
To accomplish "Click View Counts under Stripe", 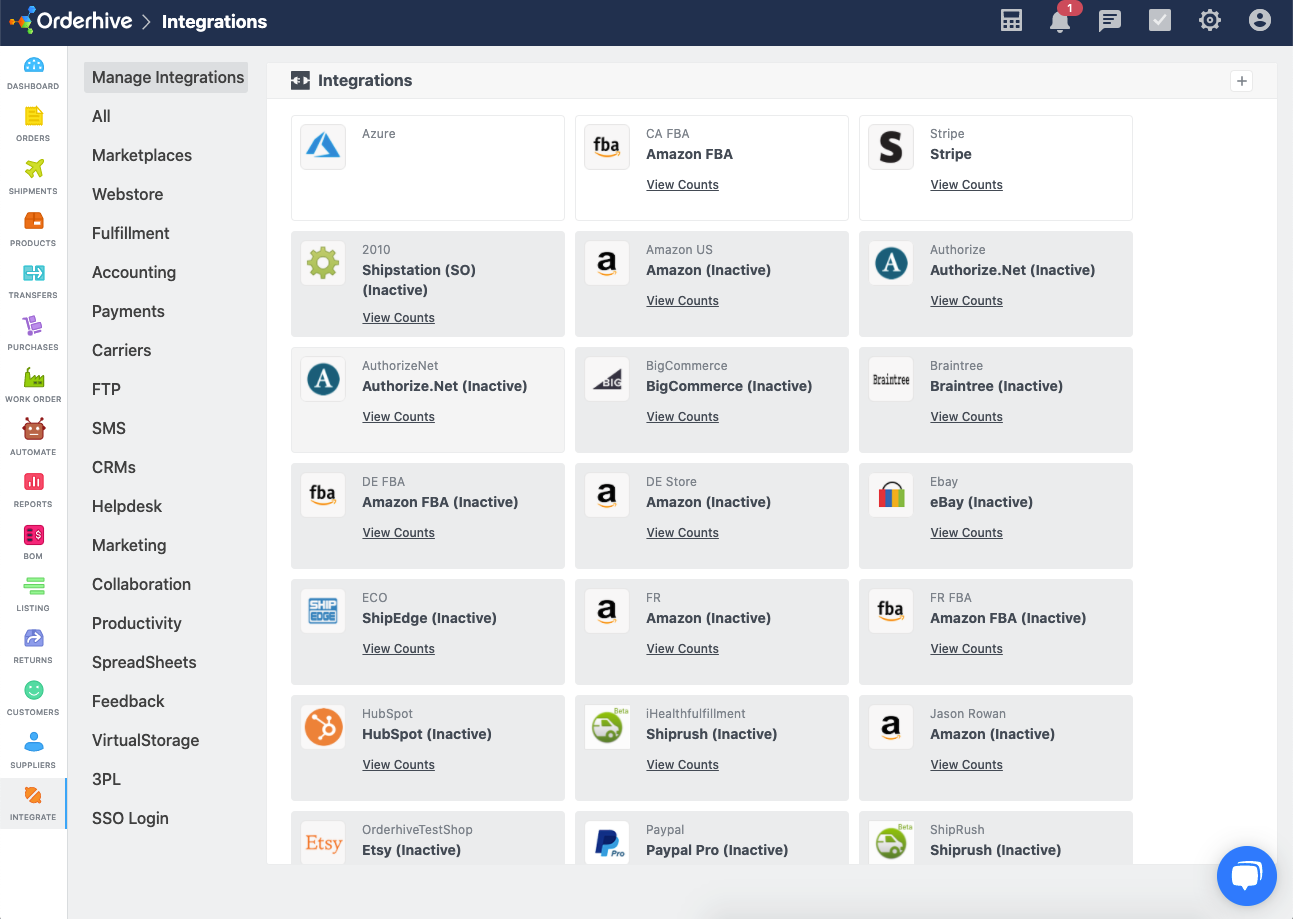I will (966, 185).
